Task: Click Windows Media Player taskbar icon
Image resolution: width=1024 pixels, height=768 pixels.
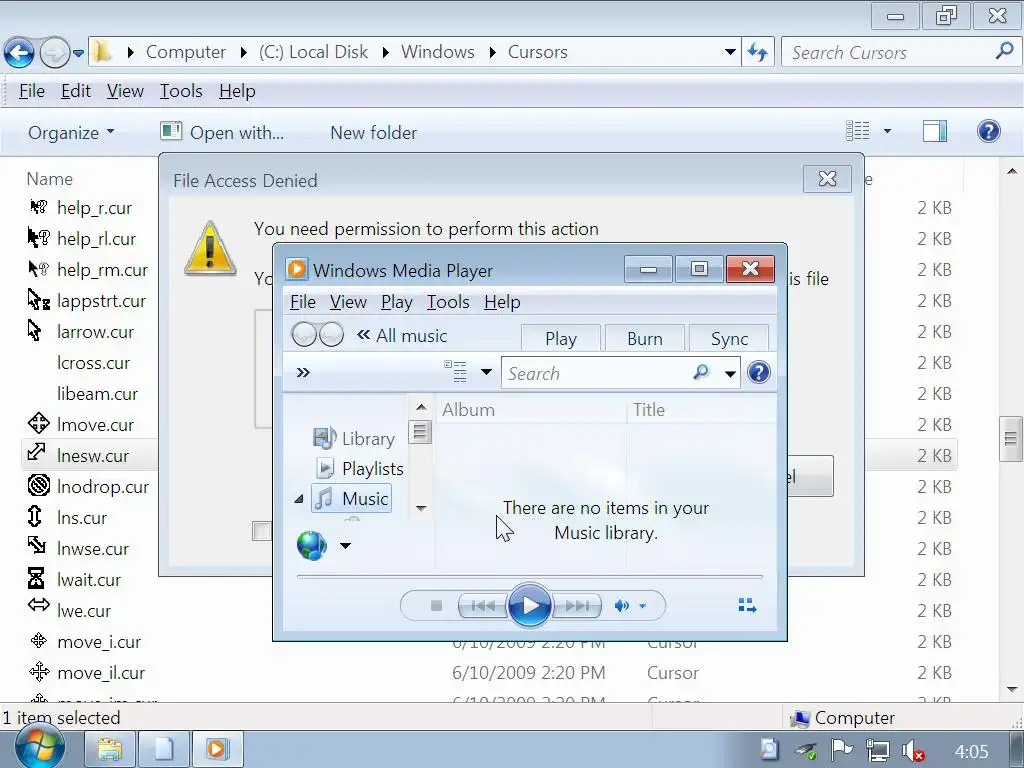Action: coord(217,749)
